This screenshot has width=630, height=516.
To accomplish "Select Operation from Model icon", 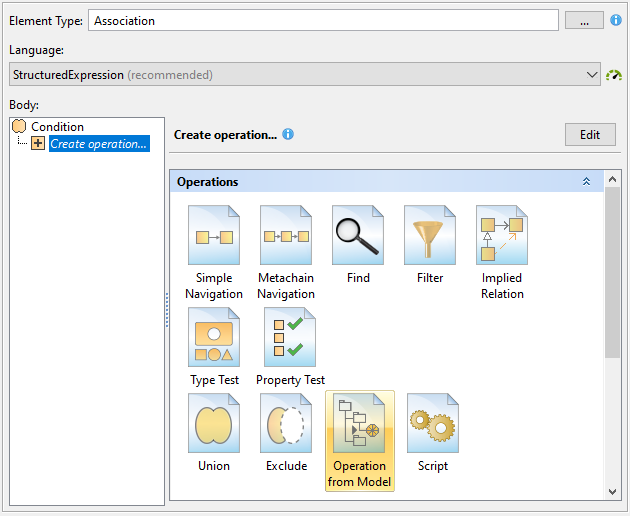I will [359, 424].
